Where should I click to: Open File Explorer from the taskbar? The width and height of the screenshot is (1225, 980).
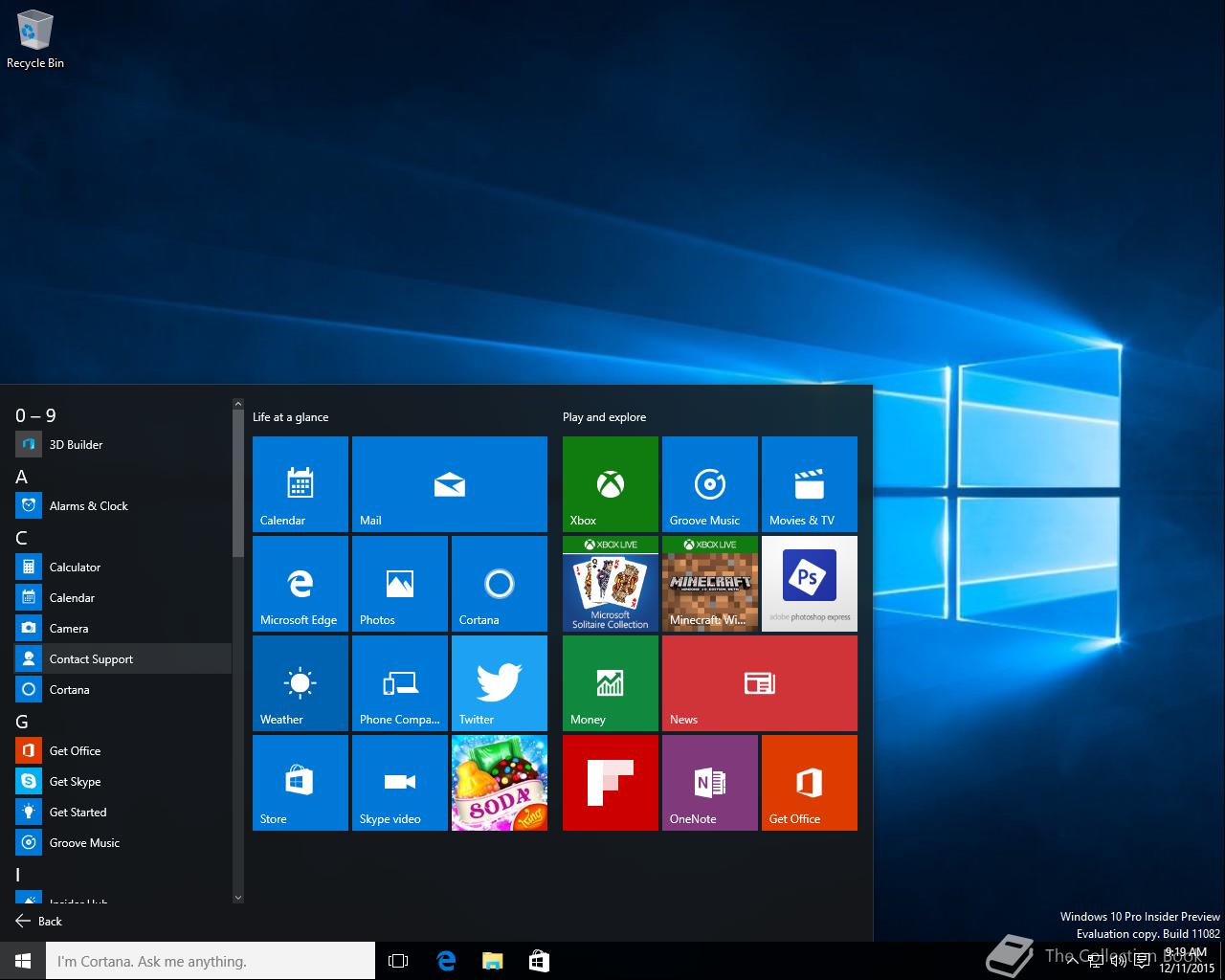point(492,961)
